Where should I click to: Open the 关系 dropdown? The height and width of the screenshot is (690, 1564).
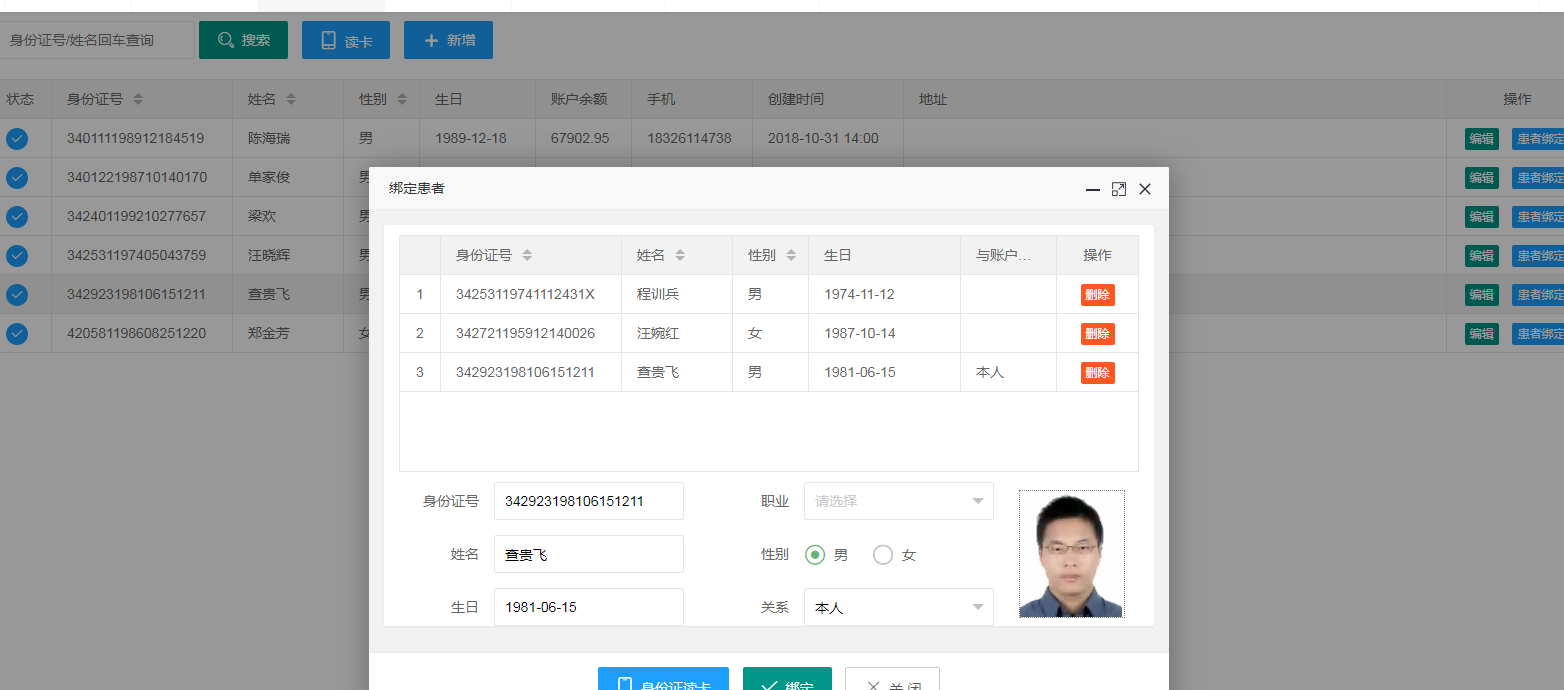(x=898, y=607)
